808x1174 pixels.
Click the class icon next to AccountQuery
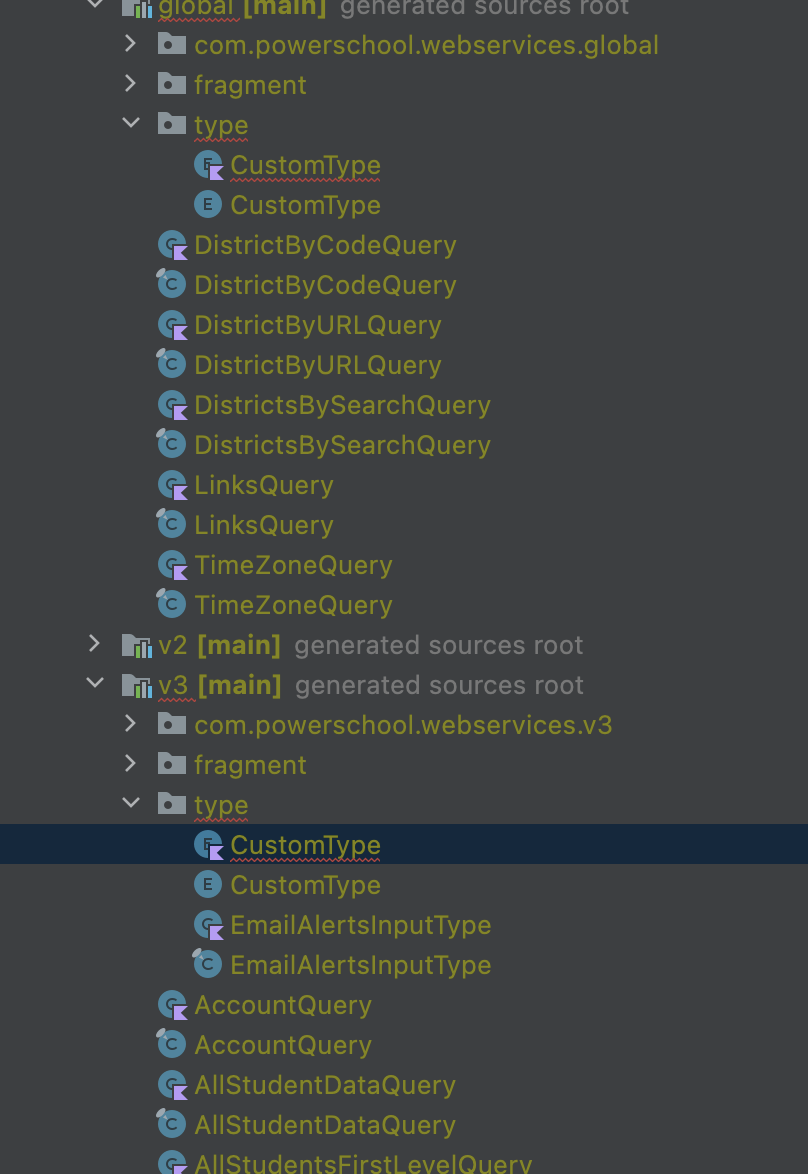171,1044
